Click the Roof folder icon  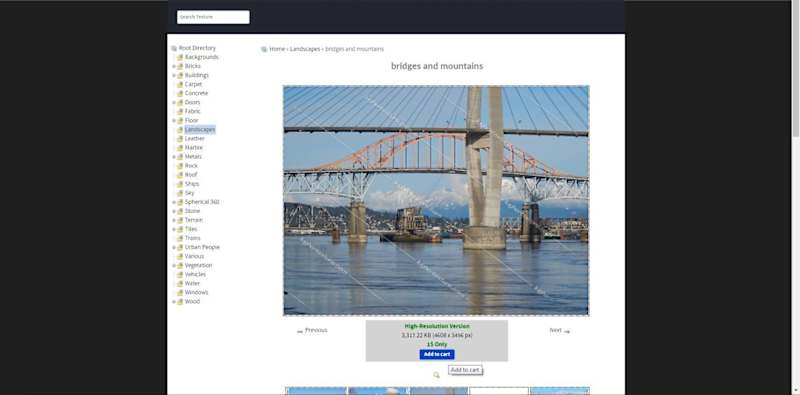(180, 175)
